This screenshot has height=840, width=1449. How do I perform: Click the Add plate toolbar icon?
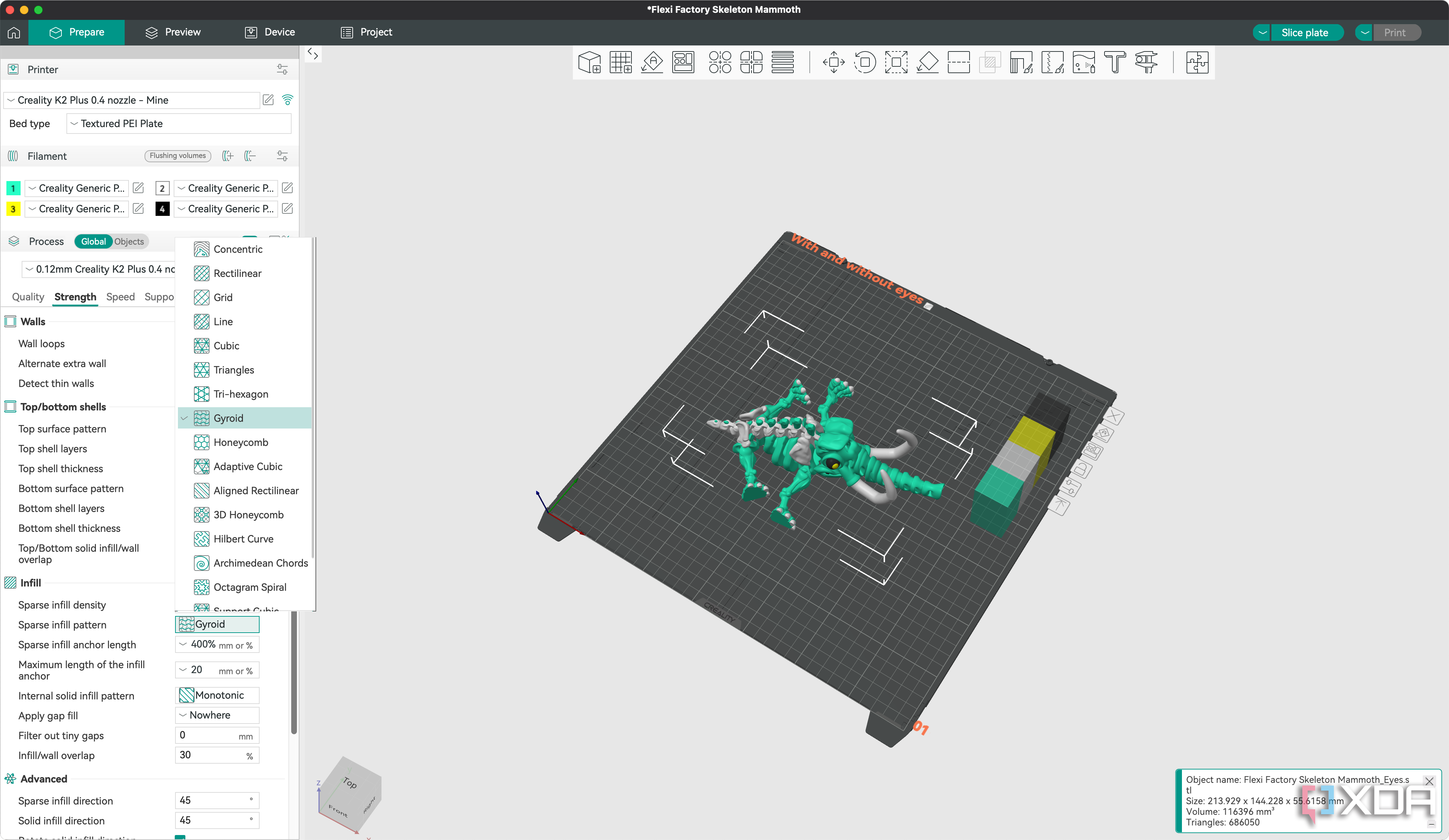click(x=620, y=62)
